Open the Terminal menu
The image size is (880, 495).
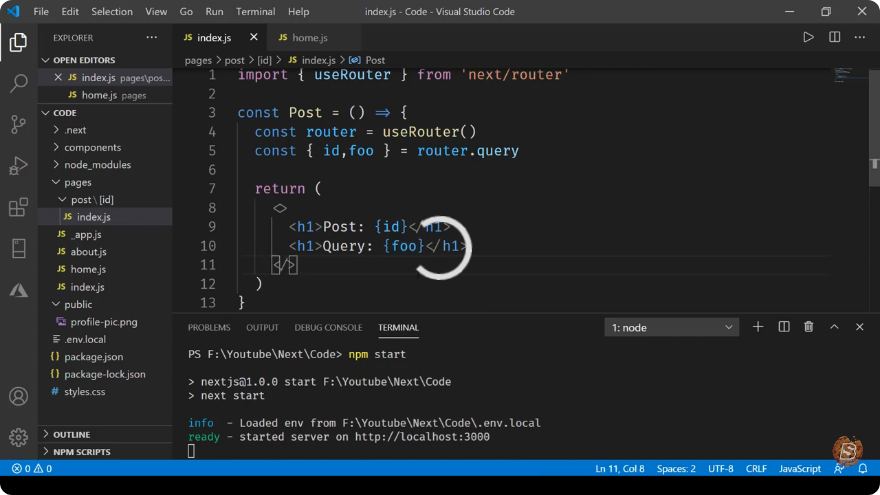pyautogui.click(x=255, y=11)
